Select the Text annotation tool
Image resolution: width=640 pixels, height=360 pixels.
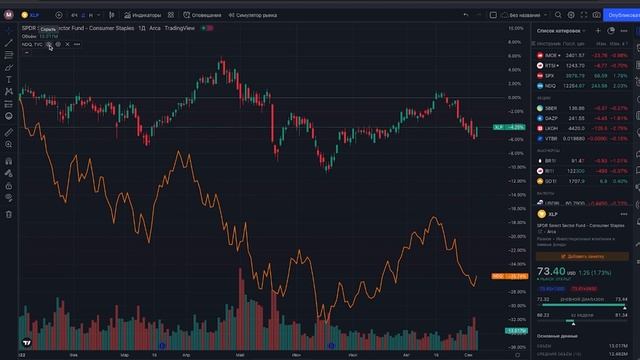(9, 80)
